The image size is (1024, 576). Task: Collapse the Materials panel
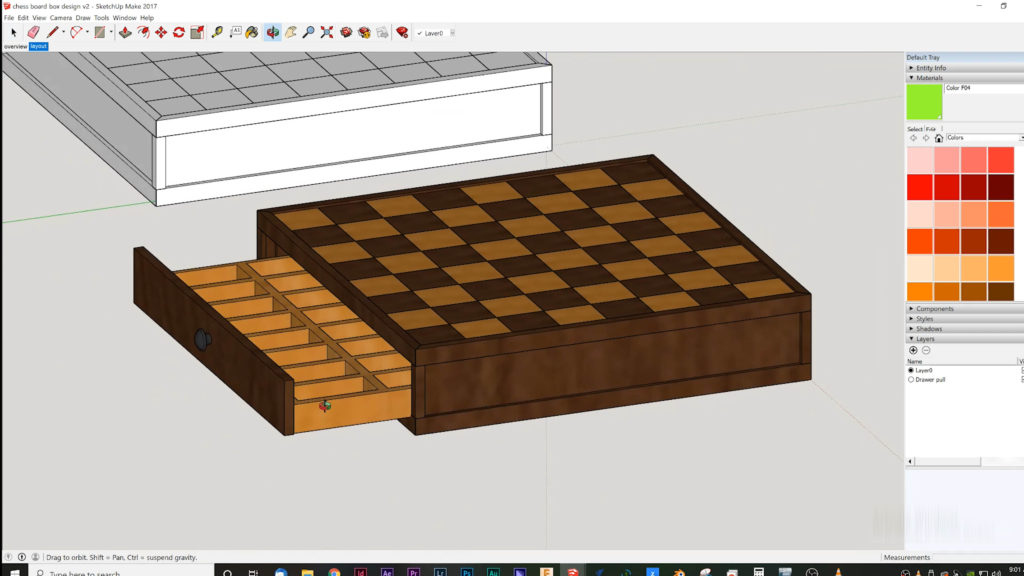(965, 78)
